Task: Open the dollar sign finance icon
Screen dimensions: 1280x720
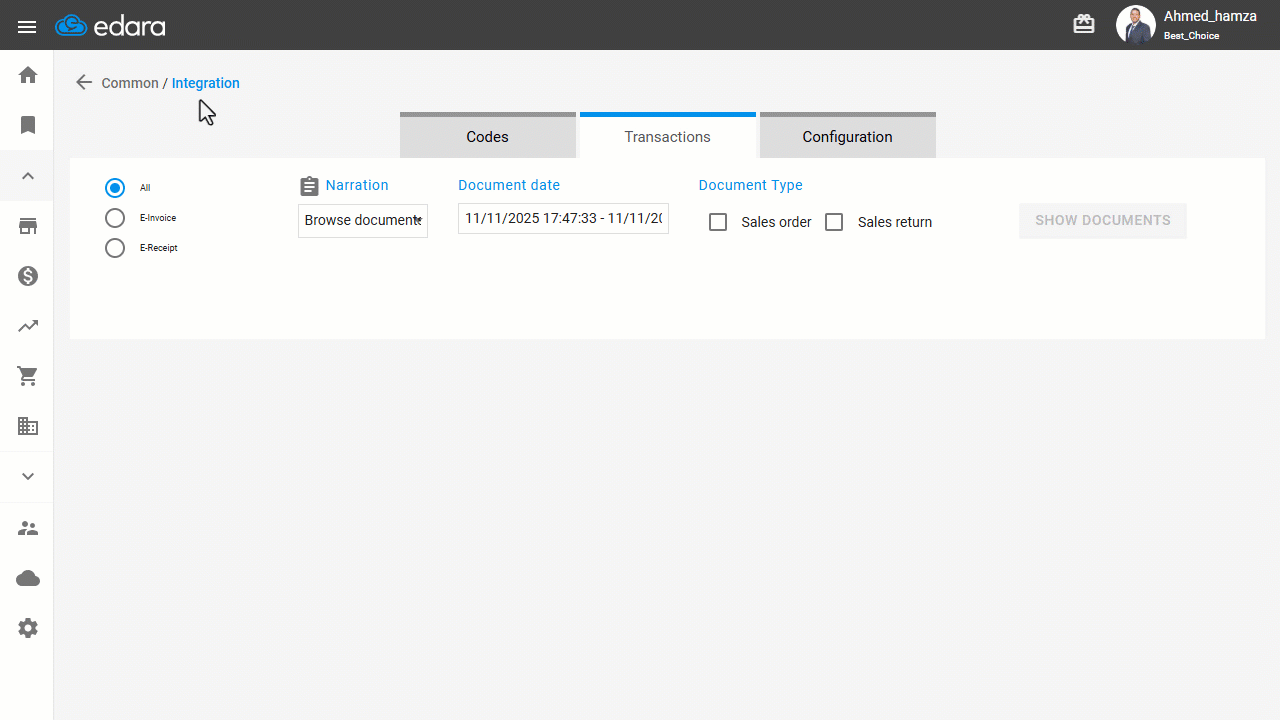Action: (28, 276)
